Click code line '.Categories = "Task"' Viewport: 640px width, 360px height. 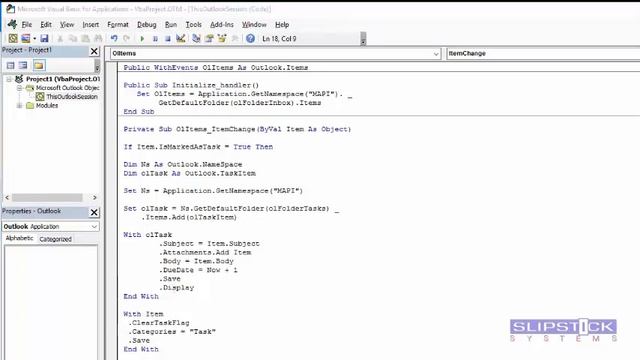point(172,332)
